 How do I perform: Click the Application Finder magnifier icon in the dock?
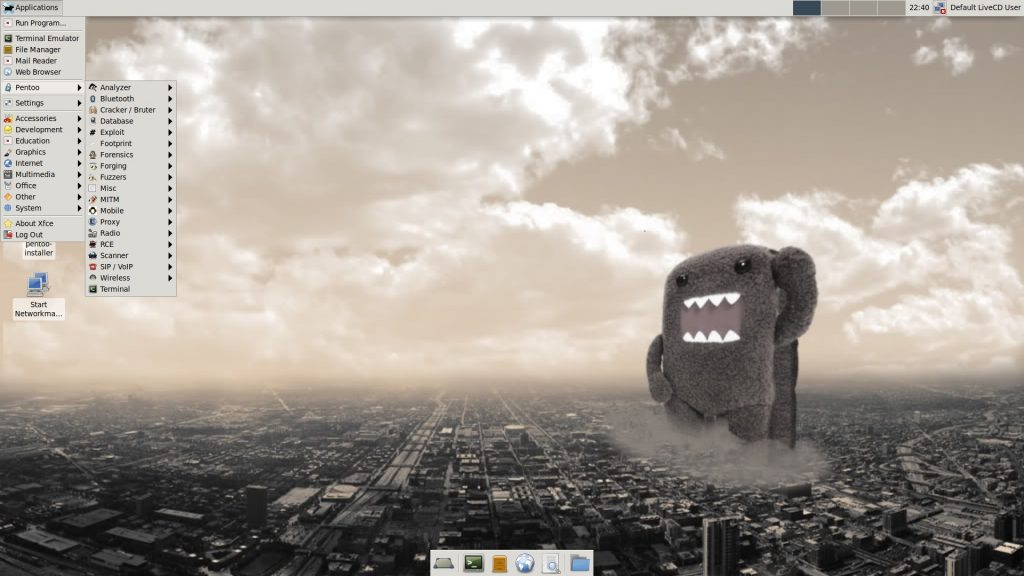pyautogui.click(x=549, y=562)
